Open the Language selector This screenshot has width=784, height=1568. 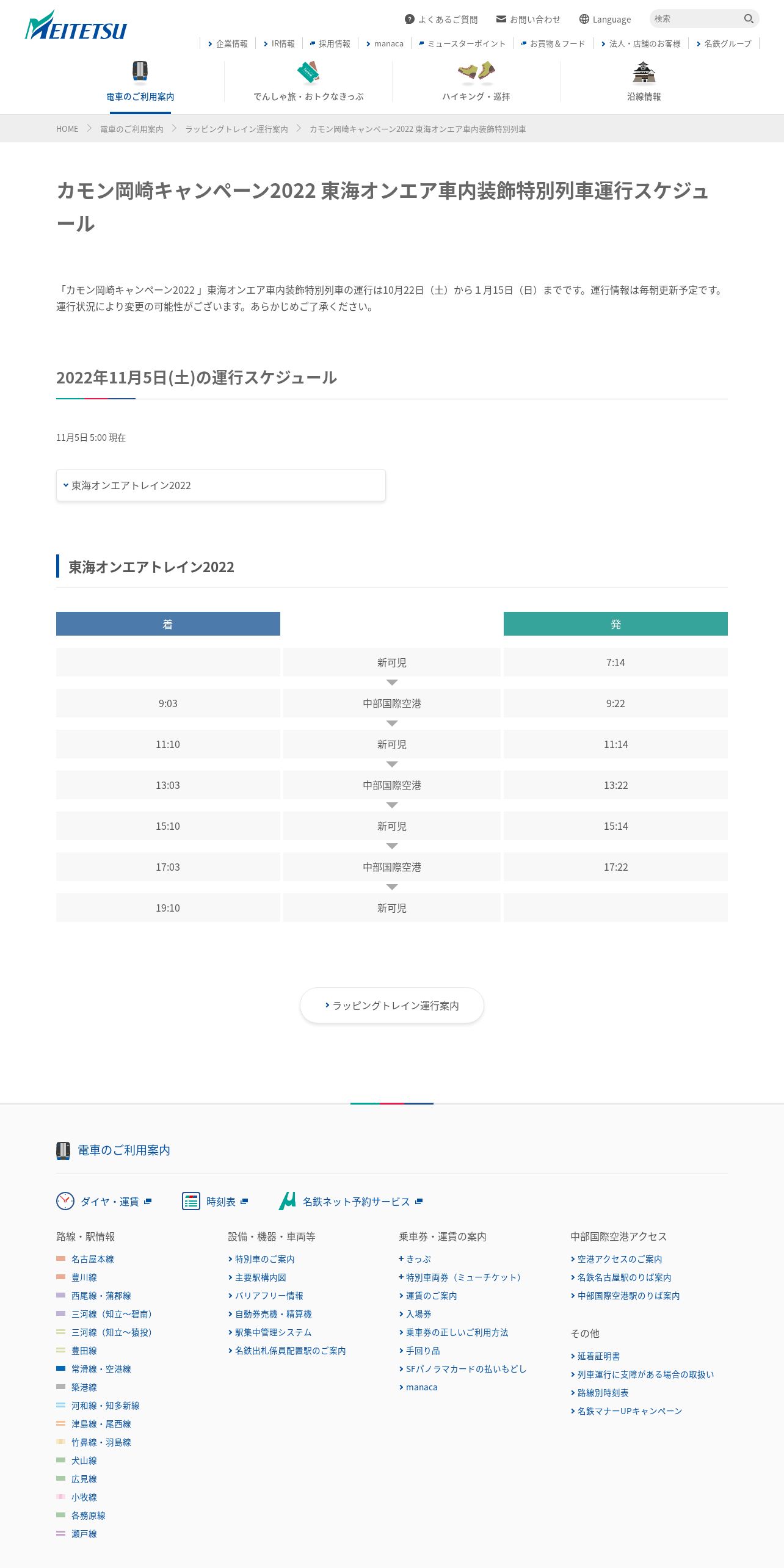click(604, 19)
